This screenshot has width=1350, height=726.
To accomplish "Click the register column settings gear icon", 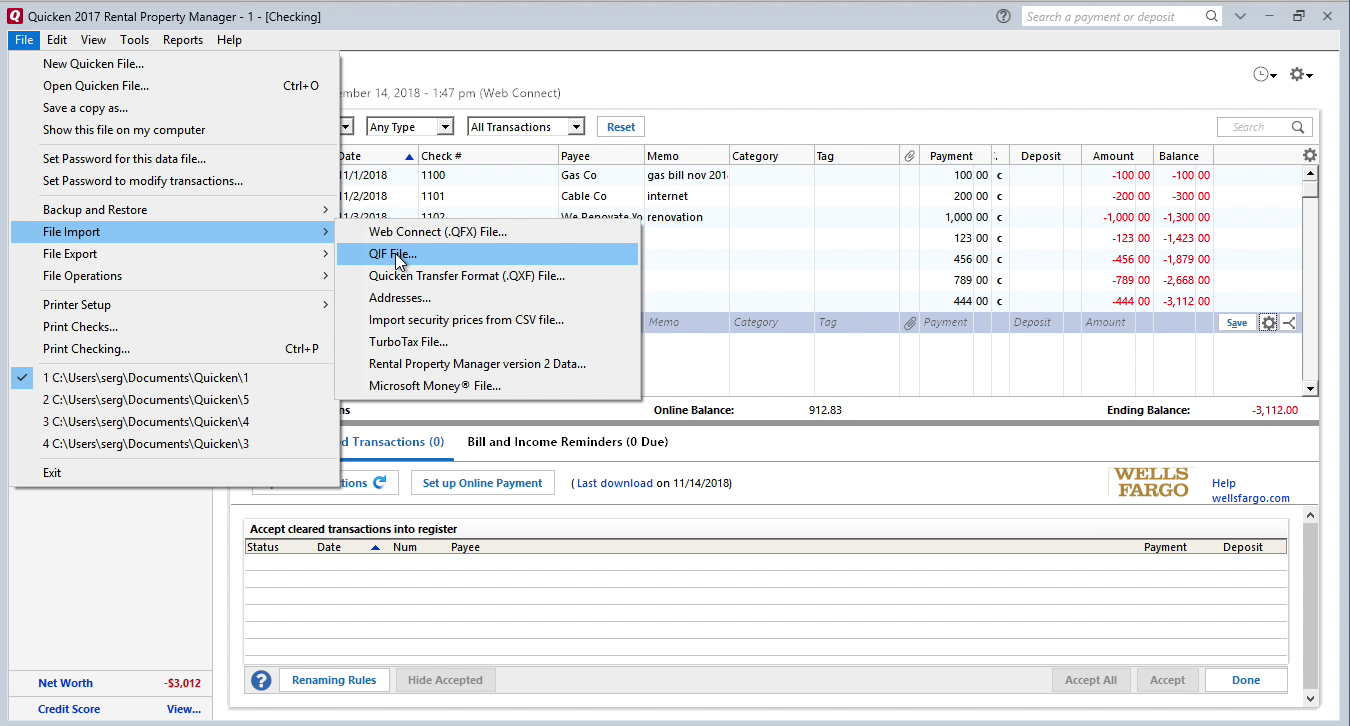I will click(x=1310, y=155).
